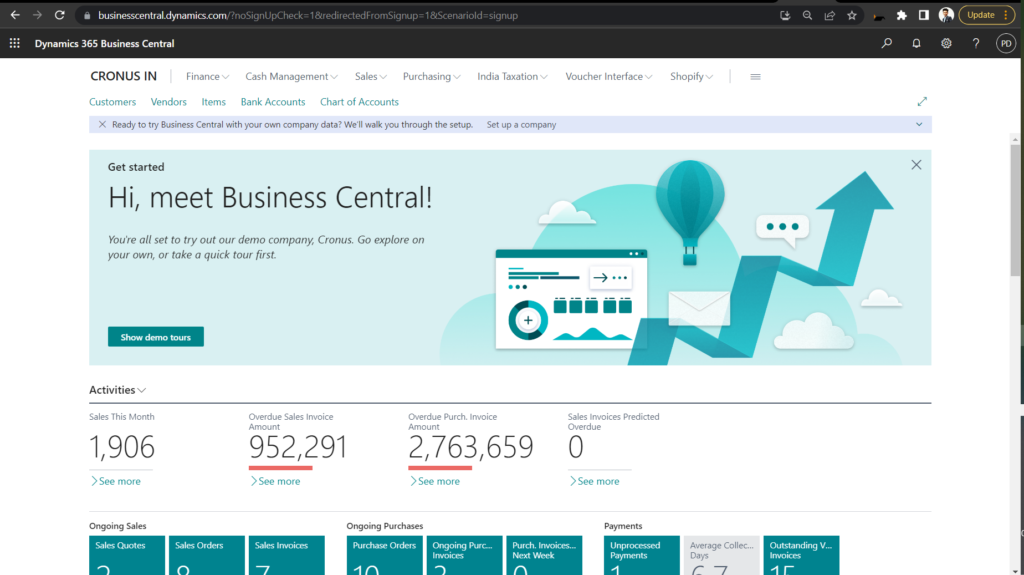Screen dimensions: 1024x575
Task: See more under Sales This Month
Action: click(x=116, y=481)
